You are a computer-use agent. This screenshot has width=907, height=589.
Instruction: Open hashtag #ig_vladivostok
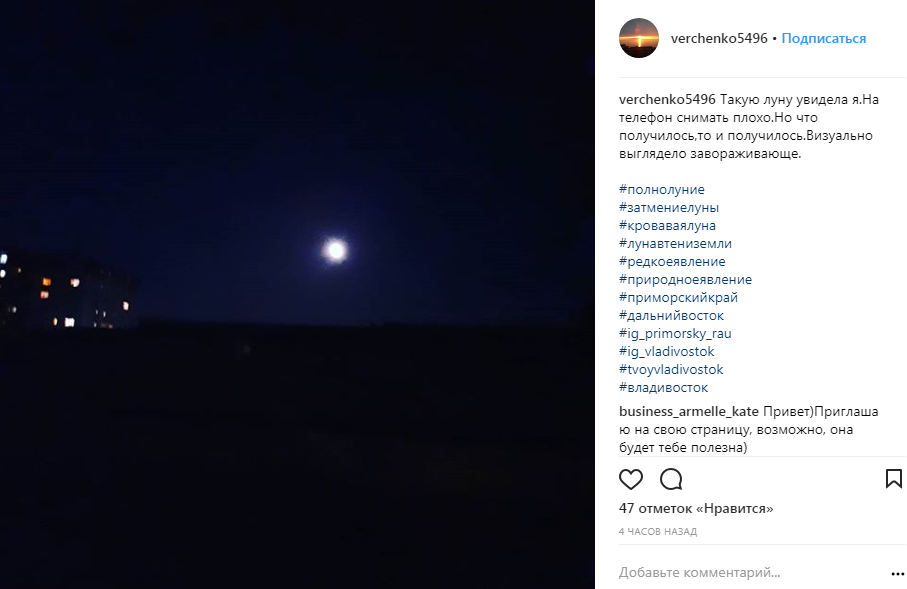(x=666, y=351)
